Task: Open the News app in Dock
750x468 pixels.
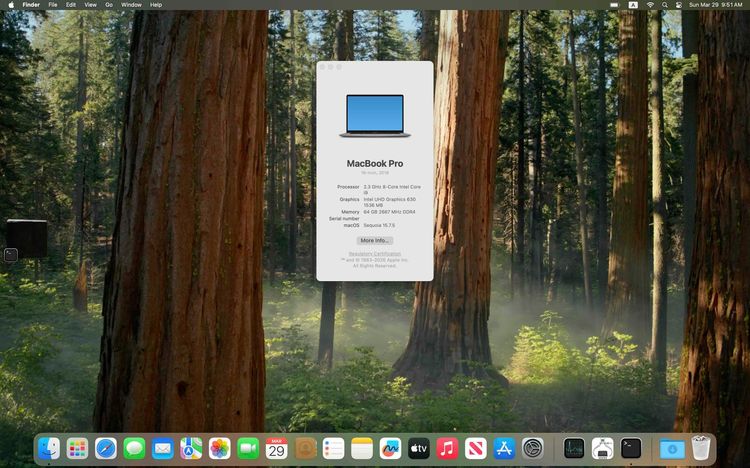Action: tap(475, 449)
